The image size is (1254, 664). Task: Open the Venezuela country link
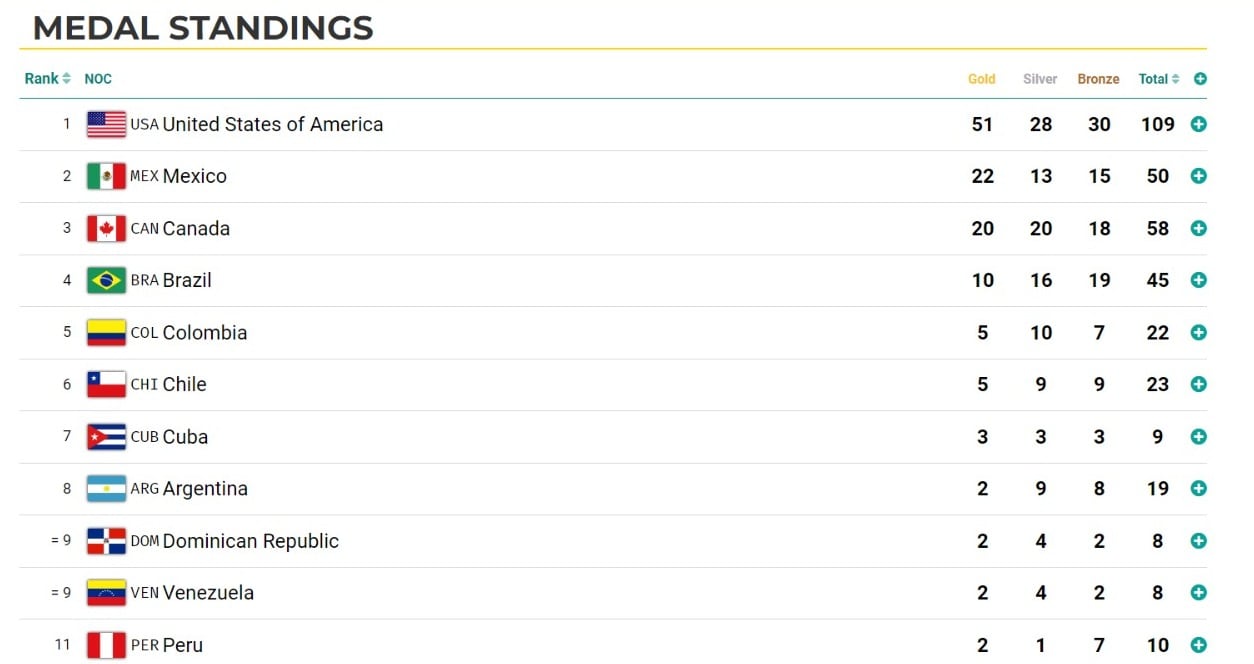[208, 593]
